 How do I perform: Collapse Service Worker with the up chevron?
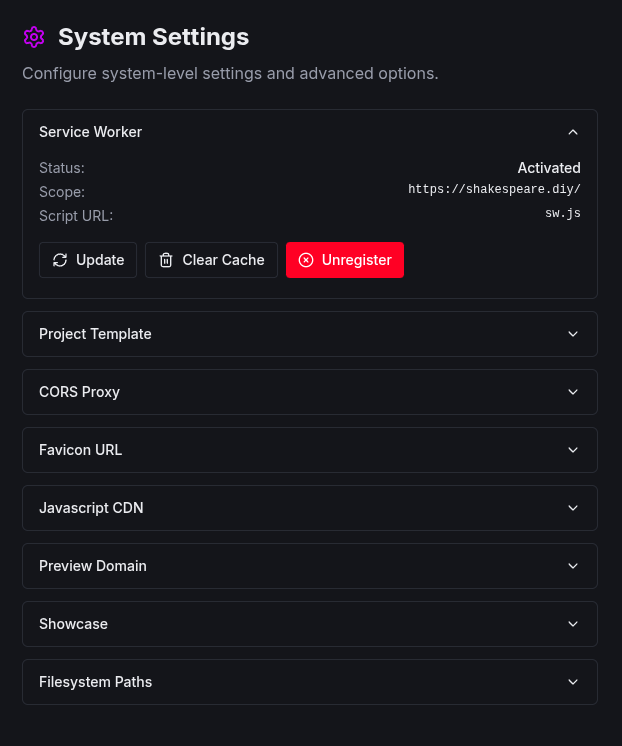pos(573,132)
